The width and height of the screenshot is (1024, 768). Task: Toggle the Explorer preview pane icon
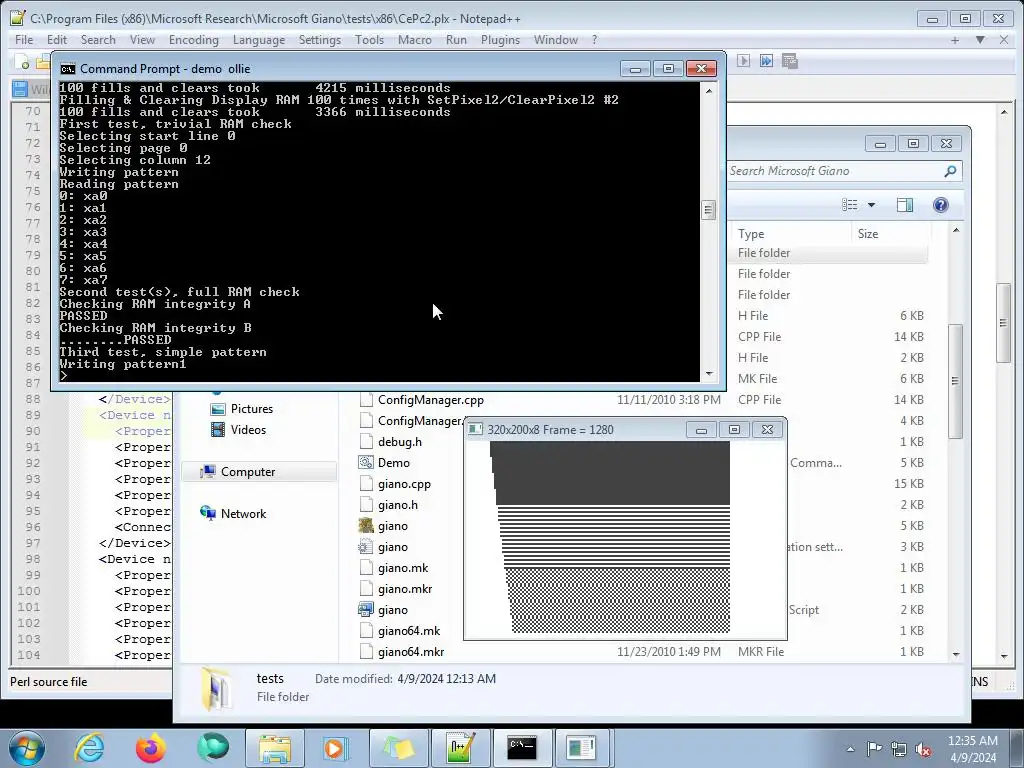pos(904,205)
